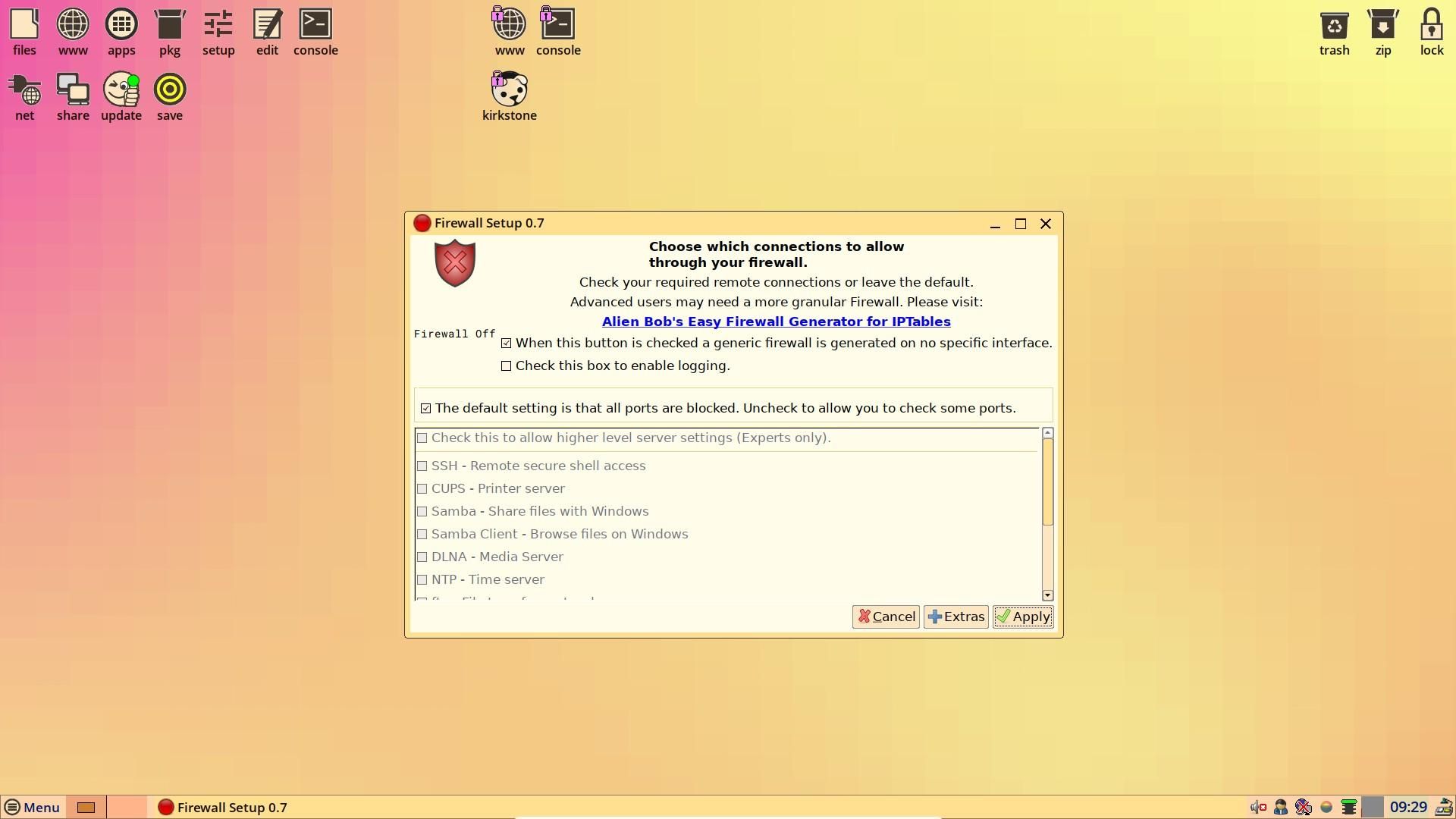
Task: Toggle default all ports blocked setting
Action: coord(425,408)
